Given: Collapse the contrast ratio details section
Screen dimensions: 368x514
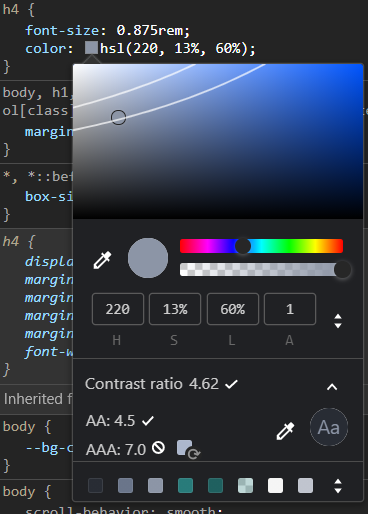Looking at the screenshot, I should (x=332, y=387).
